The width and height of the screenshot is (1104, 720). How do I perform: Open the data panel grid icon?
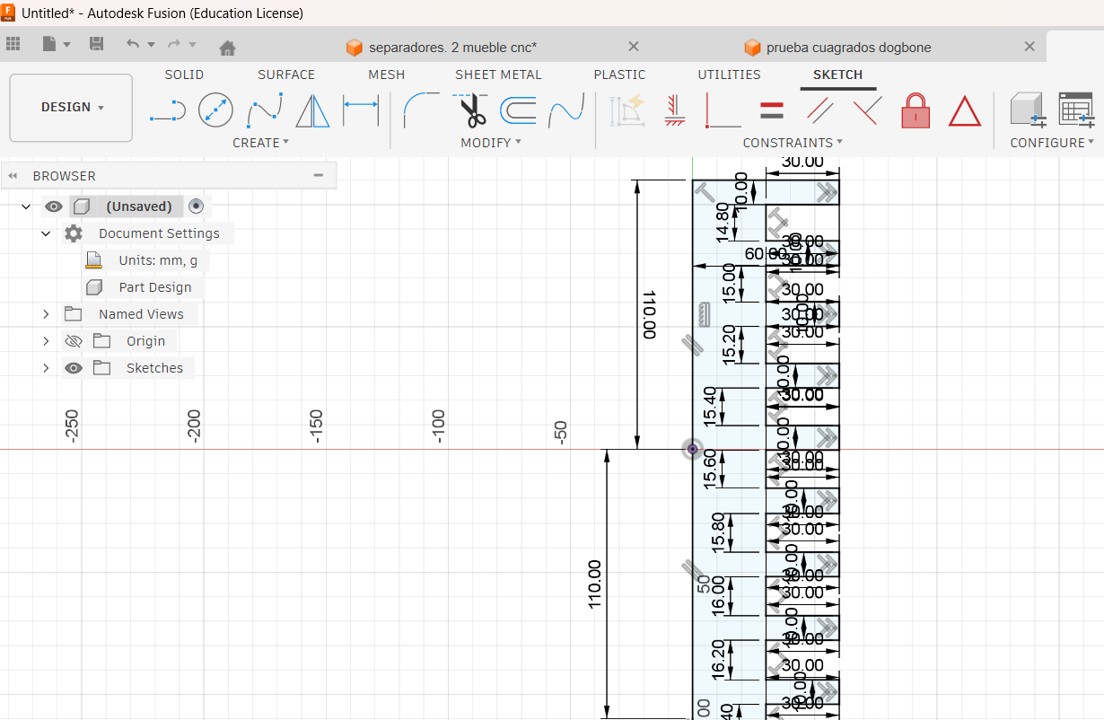pos(13,44)
